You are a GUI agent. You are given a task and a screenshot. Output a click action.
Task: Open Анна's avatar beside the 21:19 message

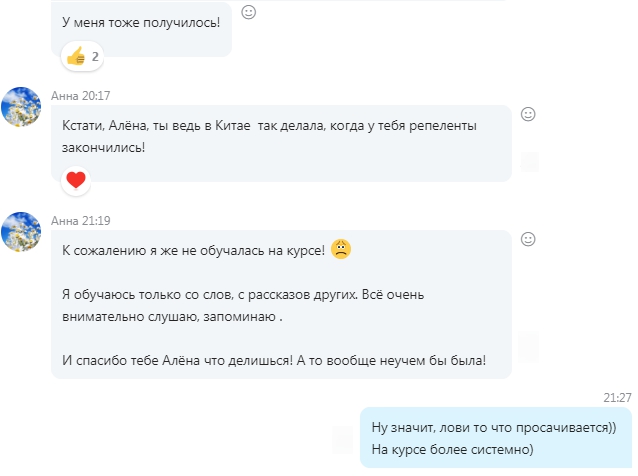[21, 231]
